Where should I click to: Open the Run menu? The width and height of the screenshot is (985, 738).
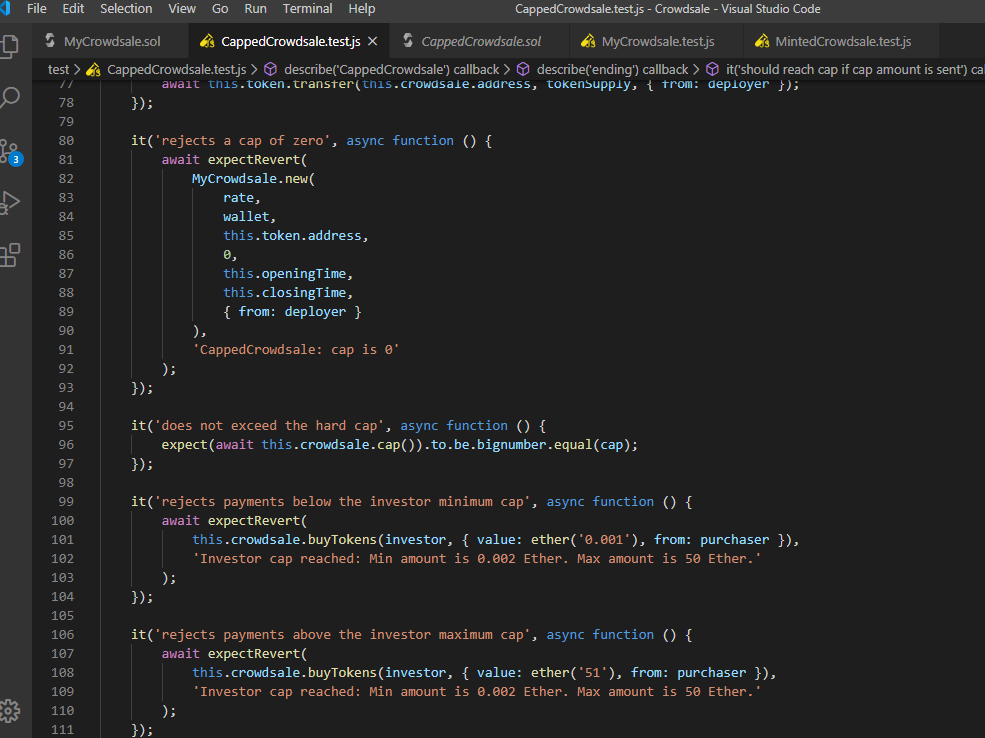(x=255, y=9)
